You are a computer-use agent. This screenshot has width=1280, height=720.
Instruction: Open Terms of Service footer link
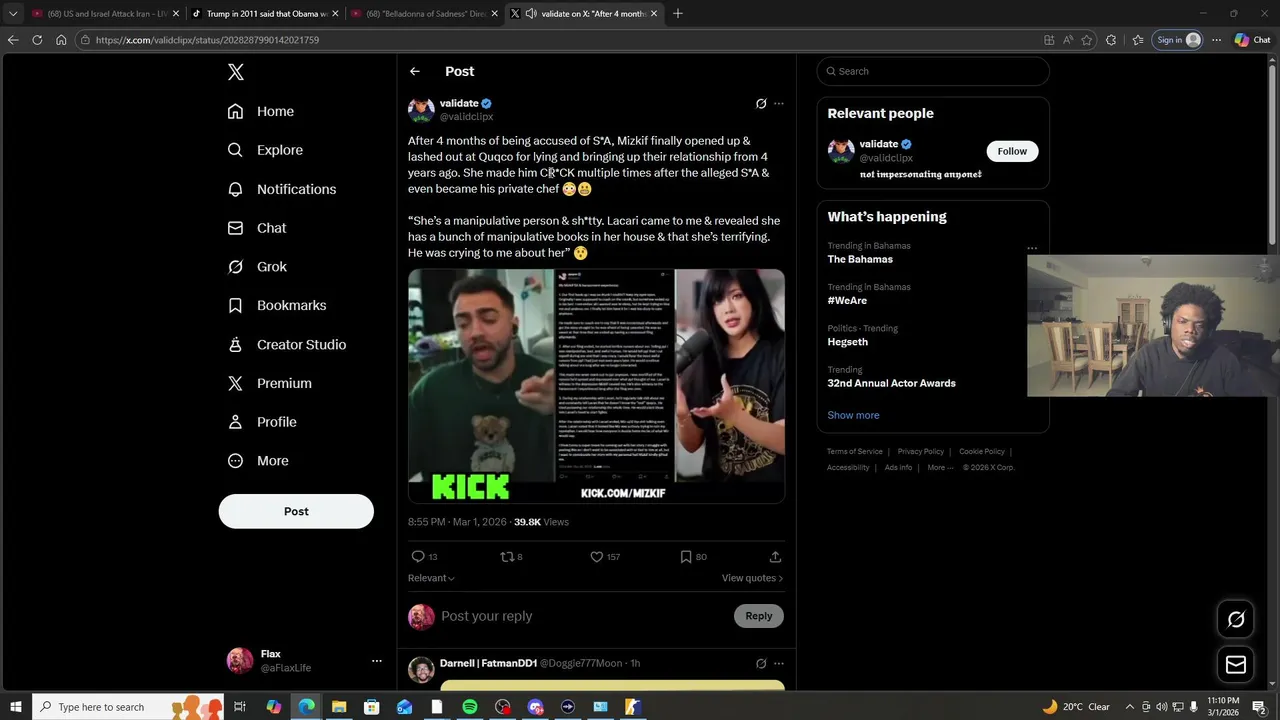(x=855, y=452)
